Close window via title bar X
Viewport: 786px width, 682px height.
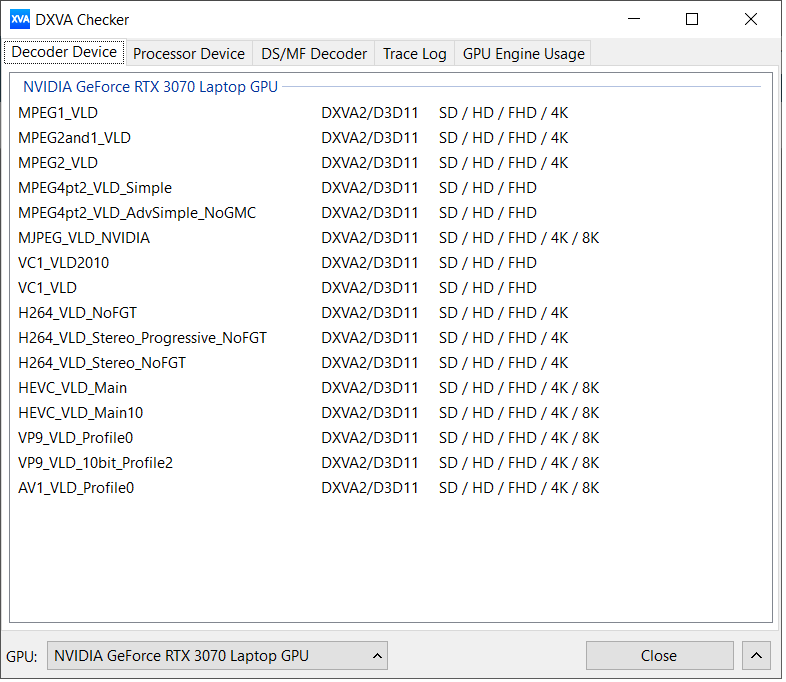coord(753,19)
